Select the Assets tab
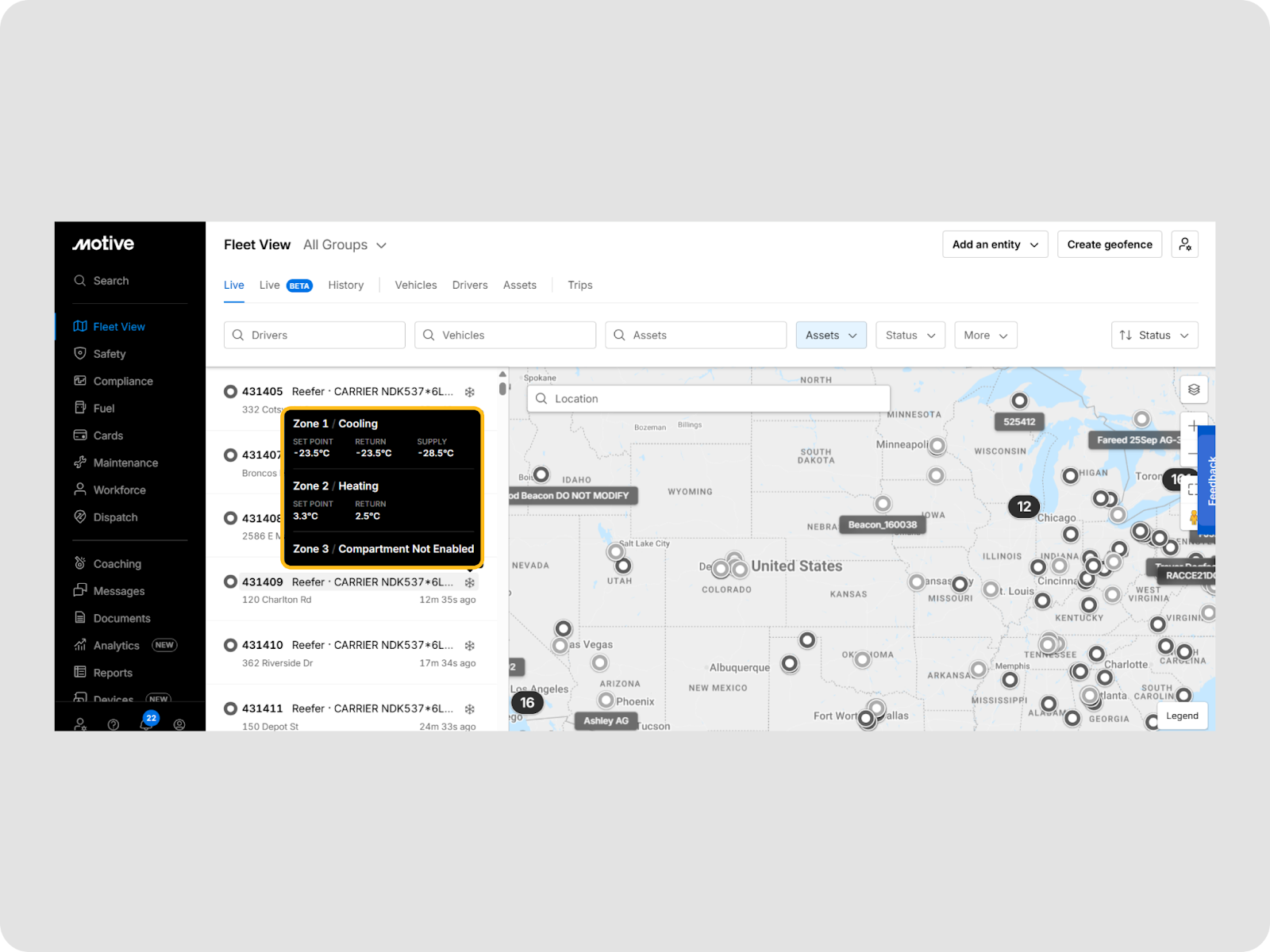The image size is (1270, 952). click(x=520, y=286)
